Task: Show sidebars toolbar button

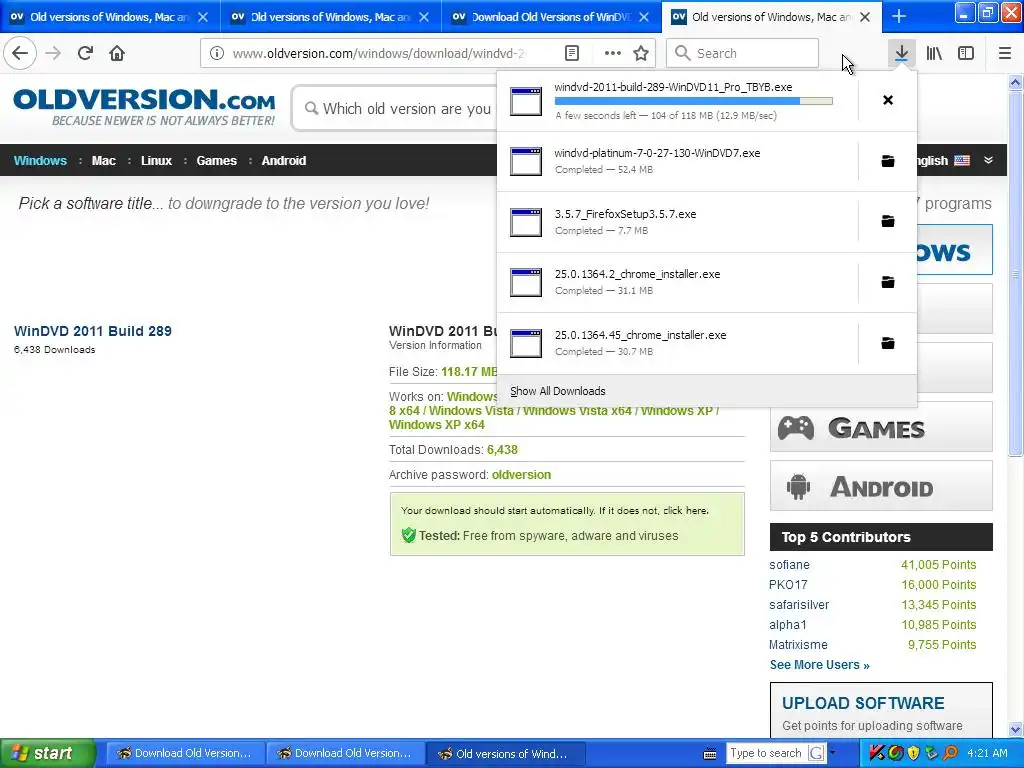Action: 966,54
